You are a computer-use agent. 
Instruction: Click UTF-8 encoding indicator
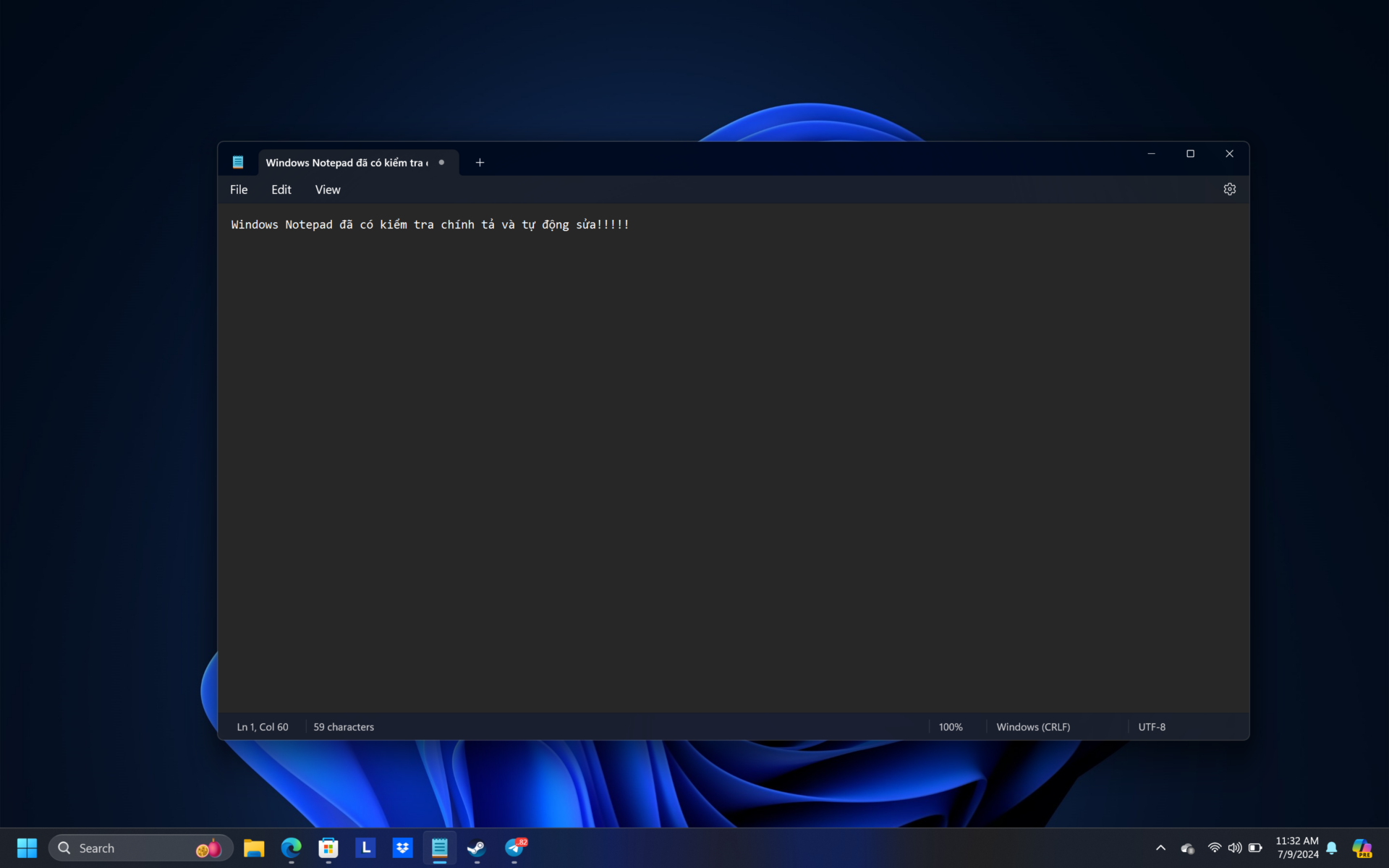click(1151, 727)
